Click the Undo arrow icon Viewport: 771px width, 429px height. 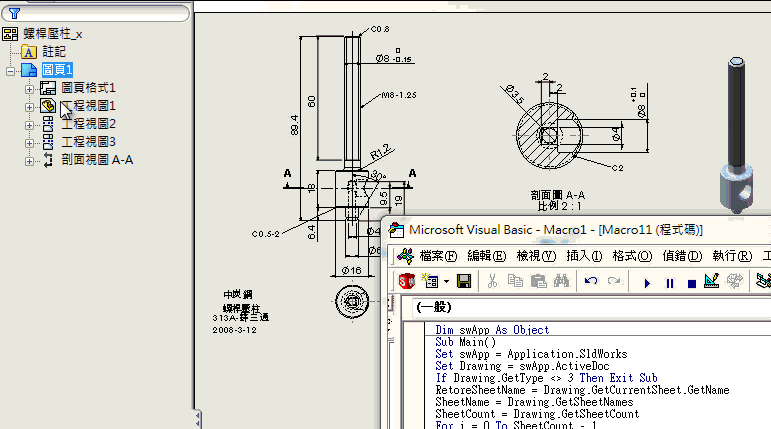pyautogui.click(x=591, y=281)
